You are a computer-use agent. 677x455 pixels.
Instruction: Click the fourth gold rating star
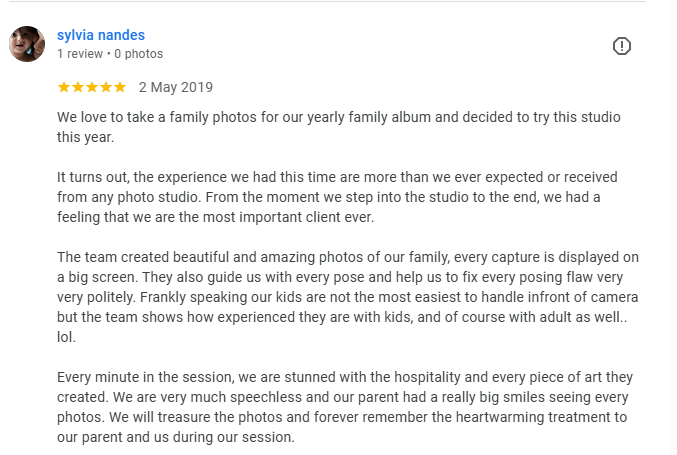(x=106, y=87)
